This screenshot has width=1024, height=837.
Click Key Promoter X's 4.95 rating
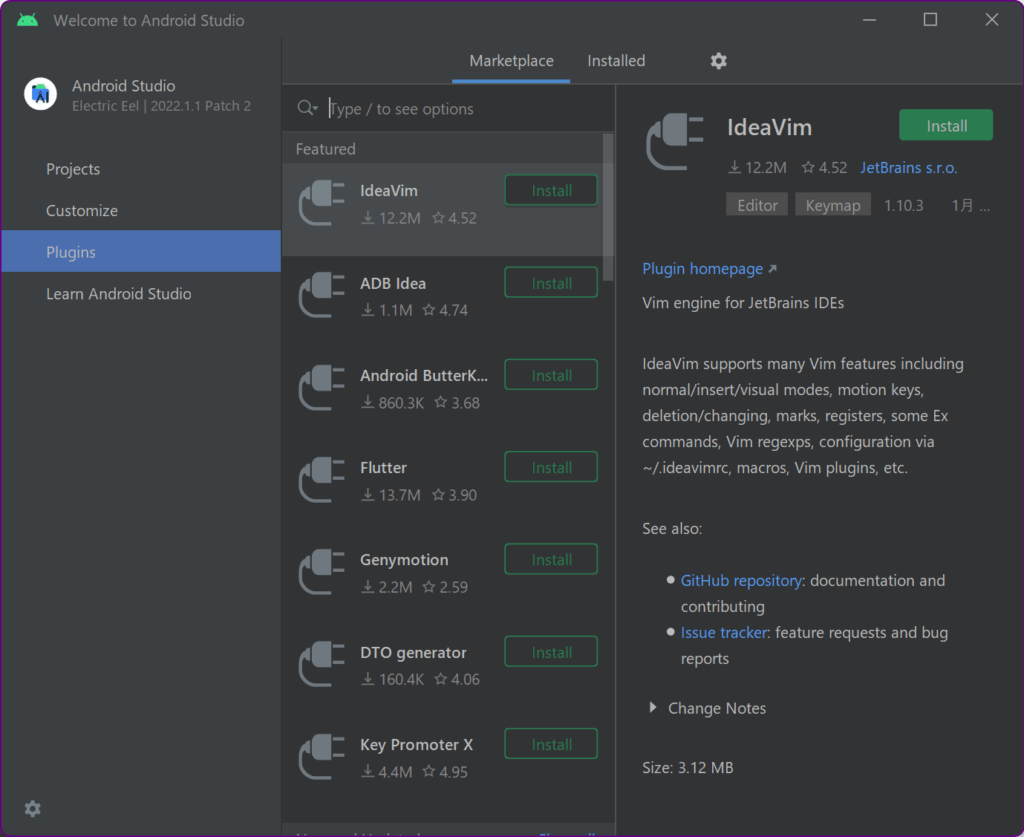pos(445,772)
